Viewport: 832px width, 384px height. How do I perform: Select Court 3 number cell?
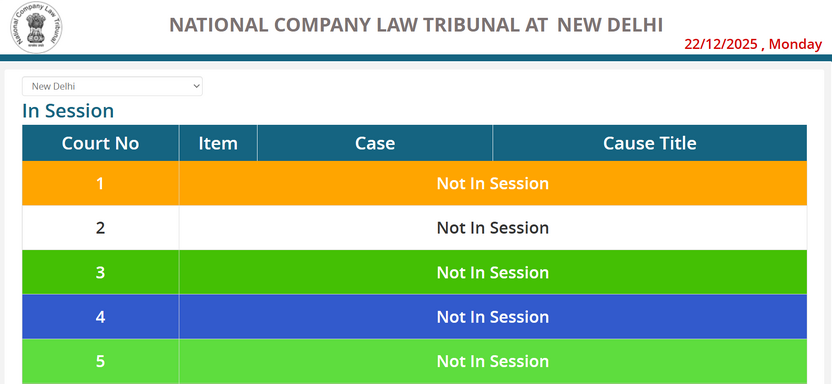(x=100, y=273)
